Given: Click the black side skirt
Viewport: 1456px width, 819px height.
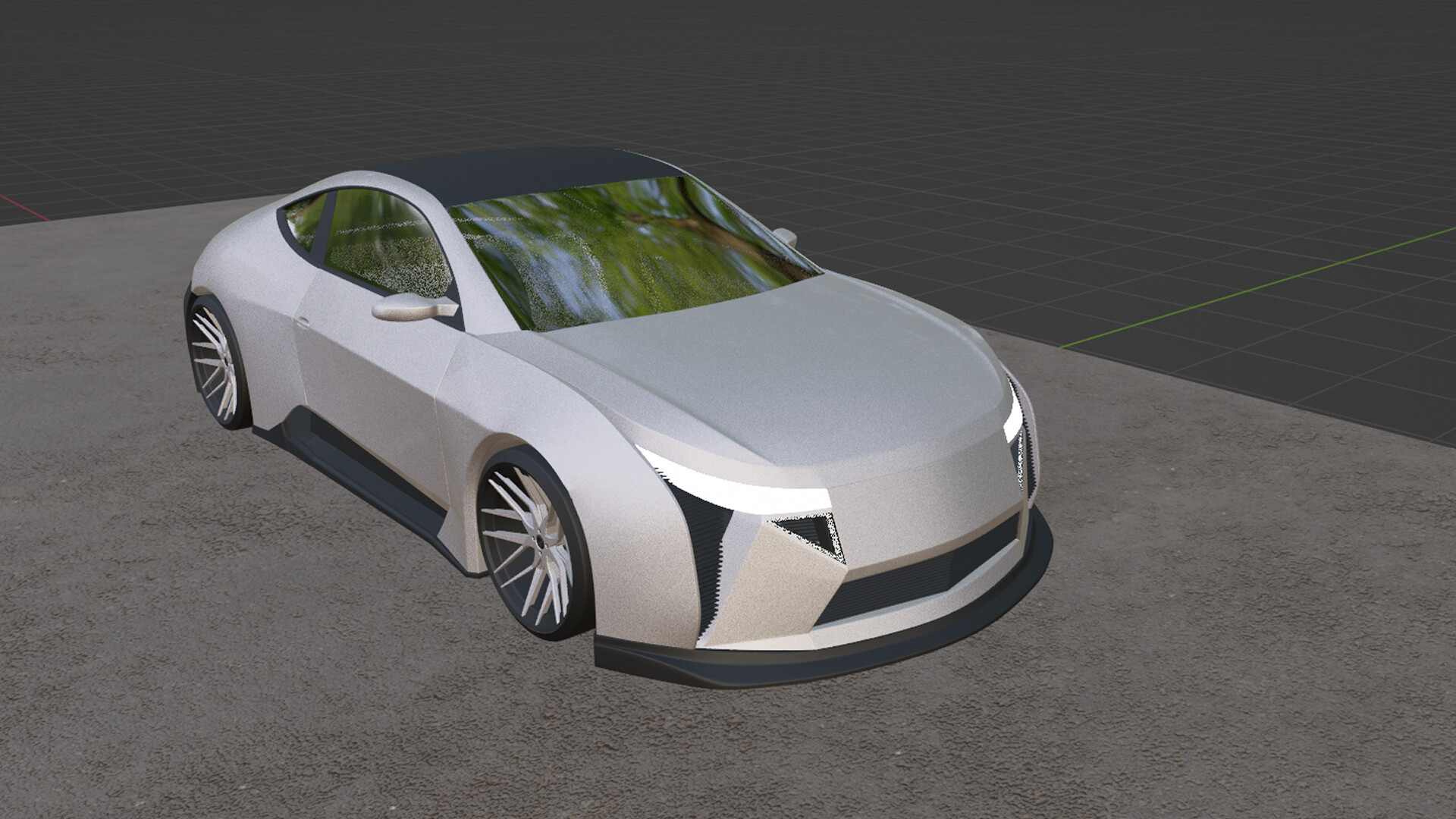Looking at the screenshot, I should pyautogui.click(x=364, y=470).
